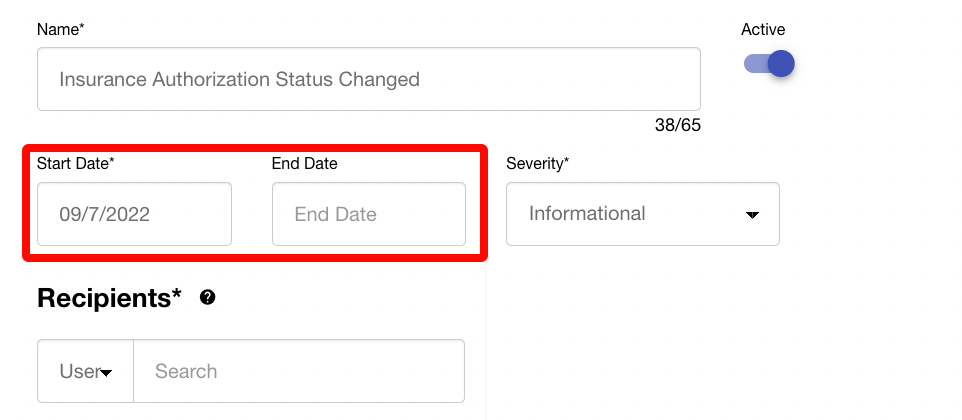The height and width of the screenshot is (420, 962).
Task: Click into the Name text field
Action: (x=368, y=79)
